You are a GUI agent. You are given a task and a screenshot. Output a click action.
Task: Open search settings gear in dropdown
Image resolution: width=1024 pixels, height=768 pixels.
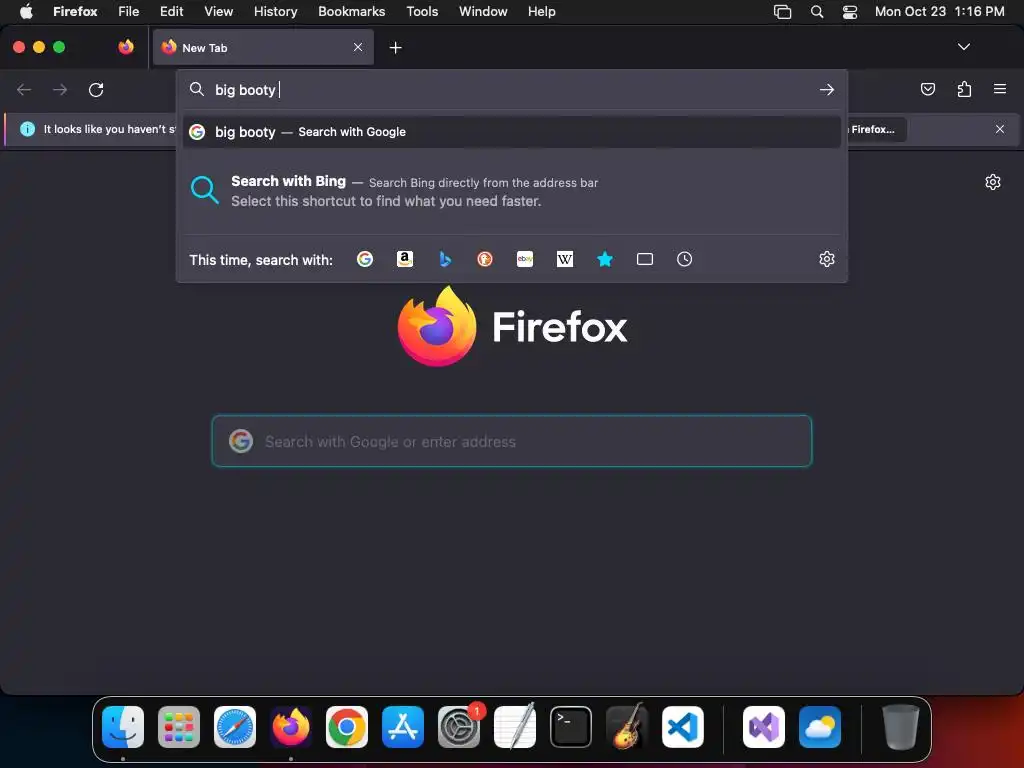point(827,259)
